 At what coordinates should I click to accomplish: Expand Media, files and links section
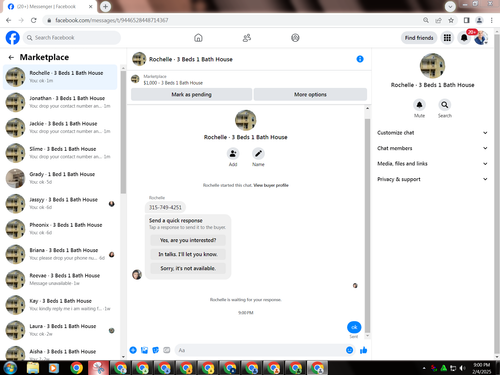coord(432,163)
